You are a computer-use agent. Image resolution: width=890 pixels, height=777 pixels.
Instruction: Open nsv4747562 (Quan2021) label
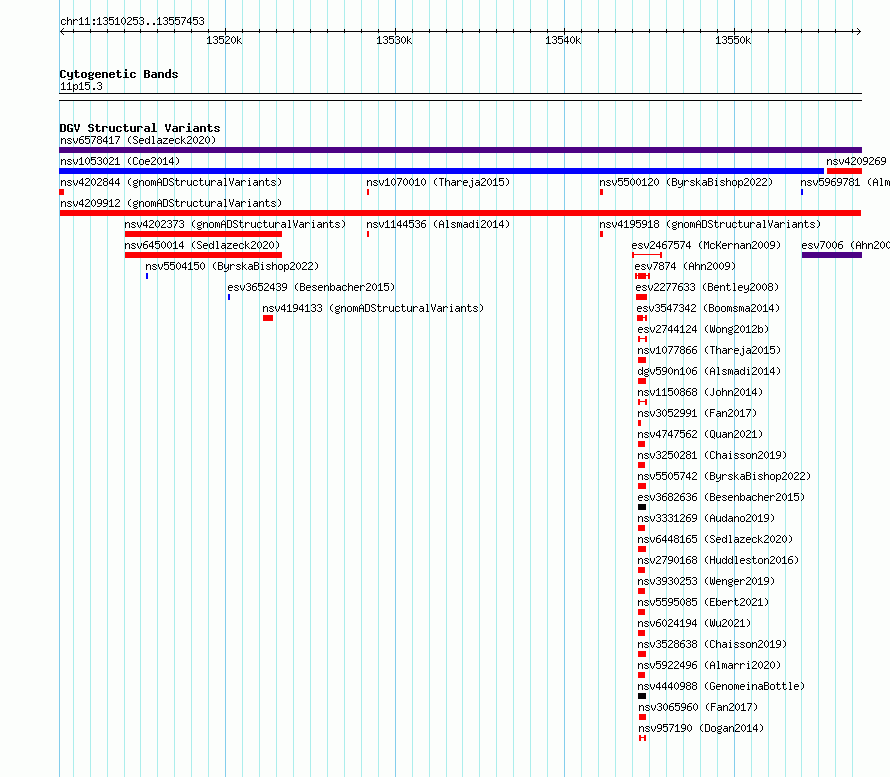coord(700,434)
